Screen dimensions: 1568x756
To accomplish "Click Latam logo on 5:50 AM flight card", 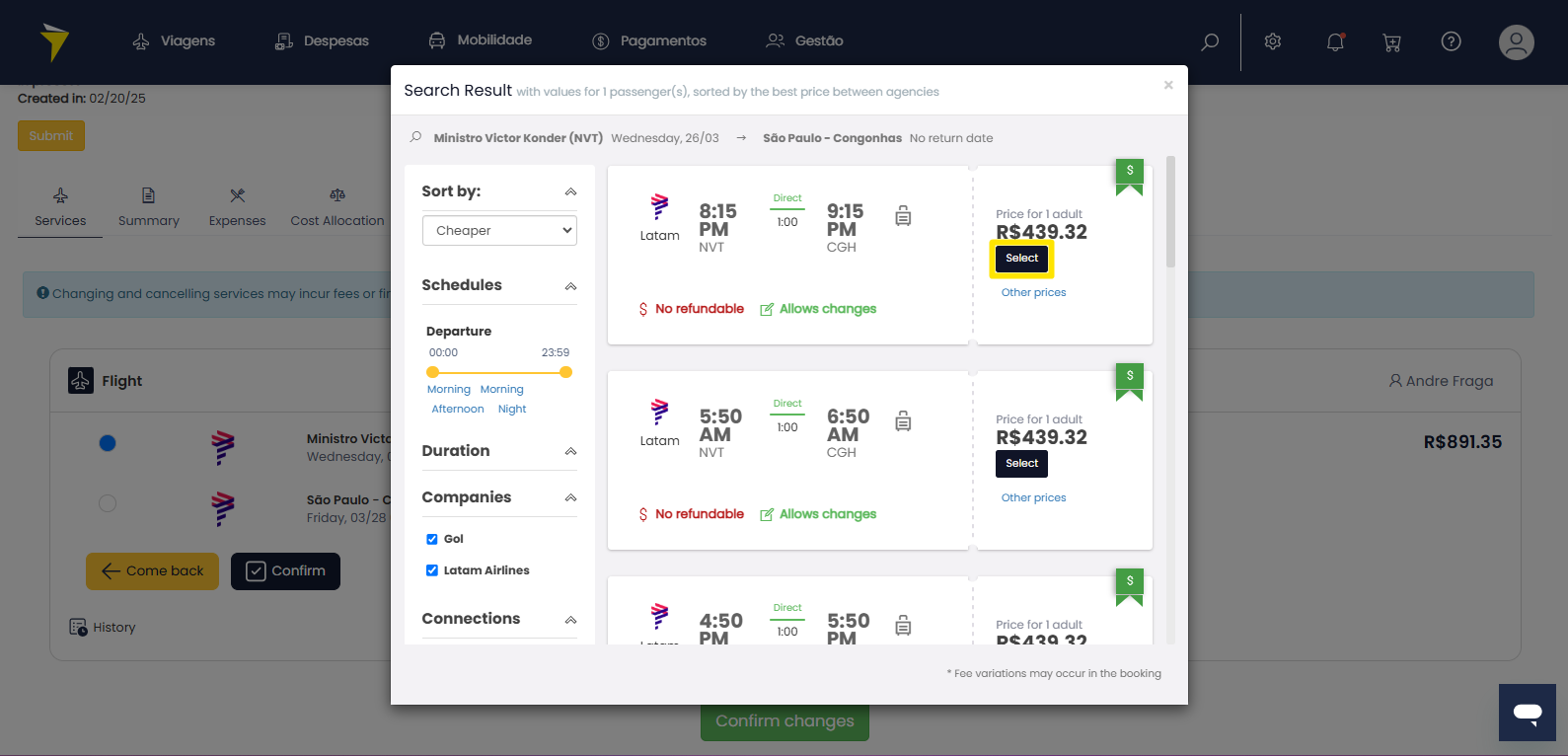I will coord(659,413).
